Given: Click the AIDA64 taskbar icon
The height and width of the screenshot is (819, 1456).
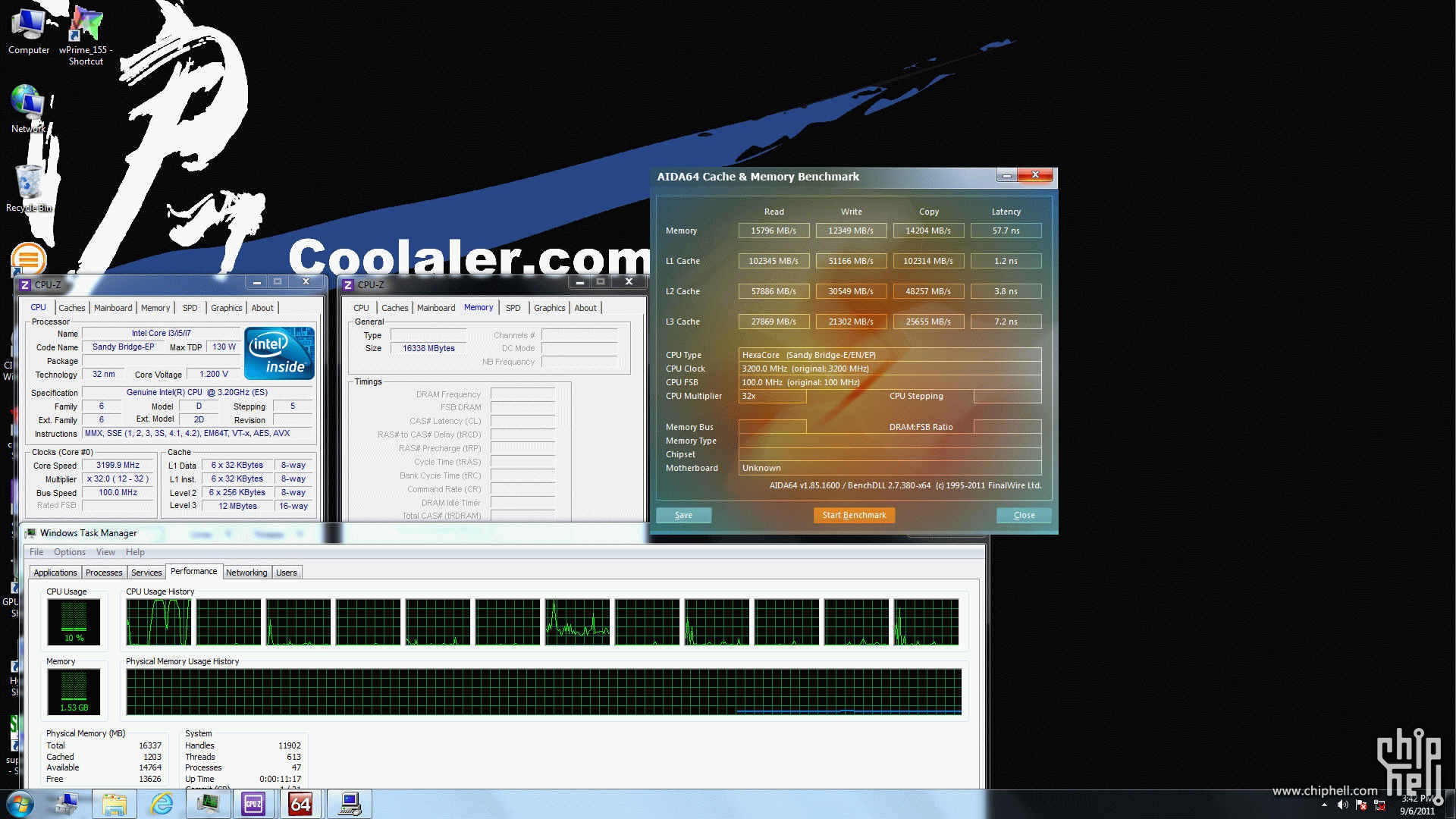Looking at the screenshot, I should (301, 804).
